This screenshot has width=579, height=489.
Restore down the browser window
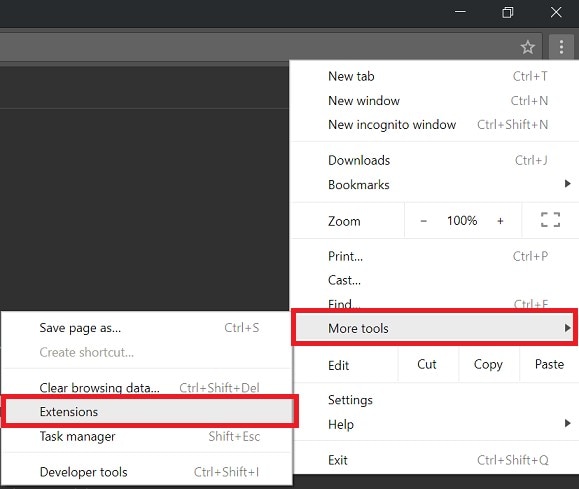[508, 13]
